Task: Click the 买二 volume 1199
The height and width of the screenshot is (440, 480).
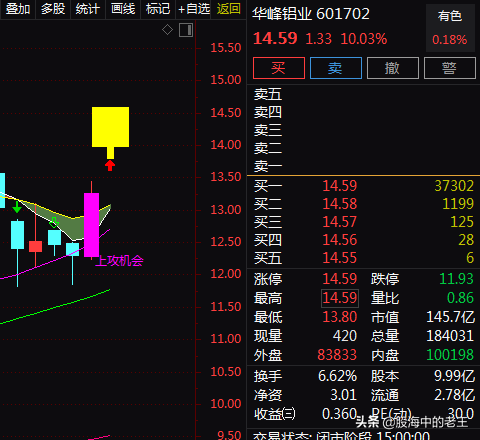Action: pos(458,204)
